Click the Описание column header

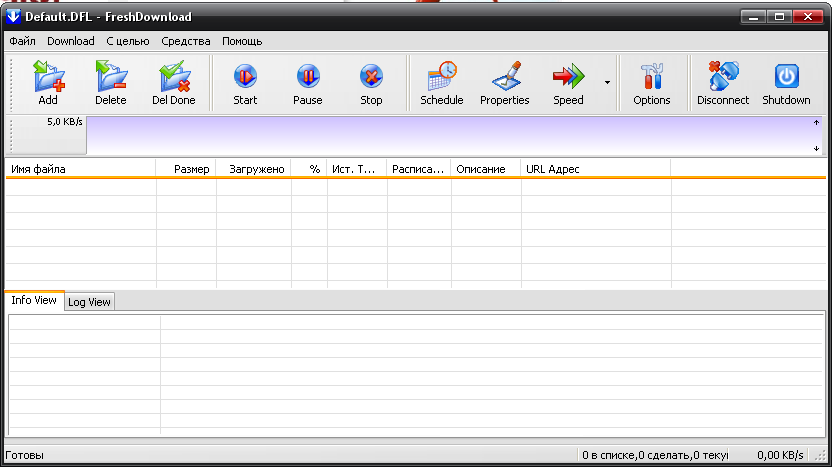pos(486,169)
